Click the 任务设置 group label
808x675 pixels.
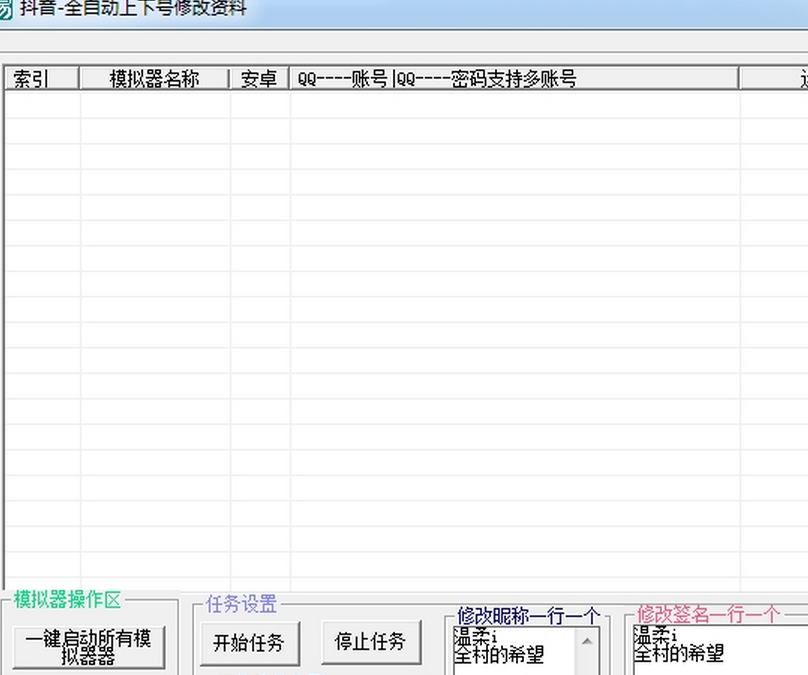click(241, 604)
